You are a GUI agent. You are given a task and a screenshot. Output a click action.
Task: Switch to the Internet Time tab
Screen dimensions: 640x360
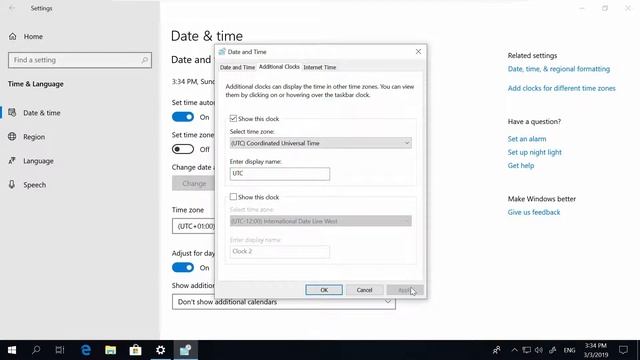[320, 67]
